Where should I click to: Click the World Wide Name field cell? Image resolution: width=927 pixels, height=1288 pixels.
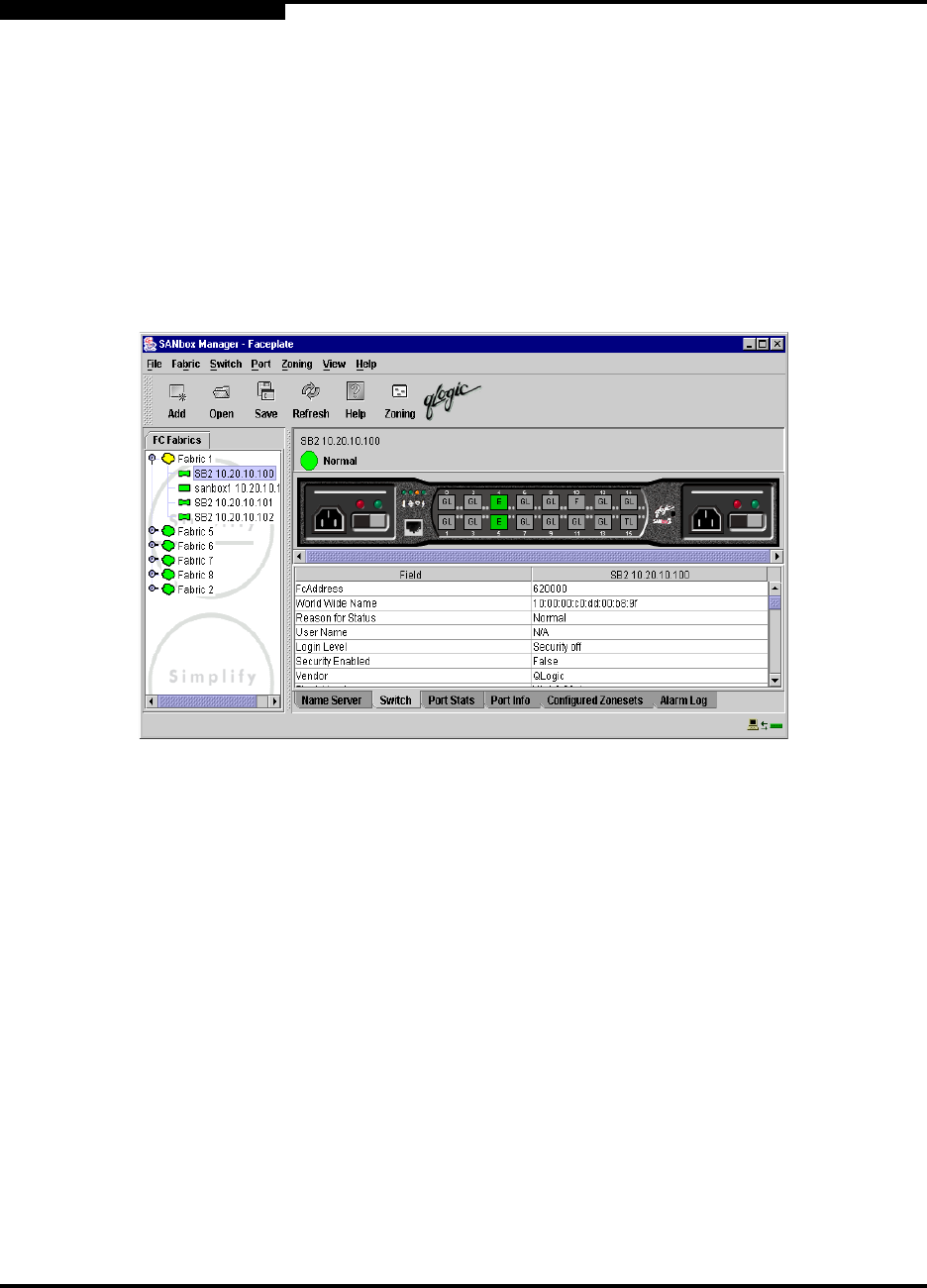point(413,603)
